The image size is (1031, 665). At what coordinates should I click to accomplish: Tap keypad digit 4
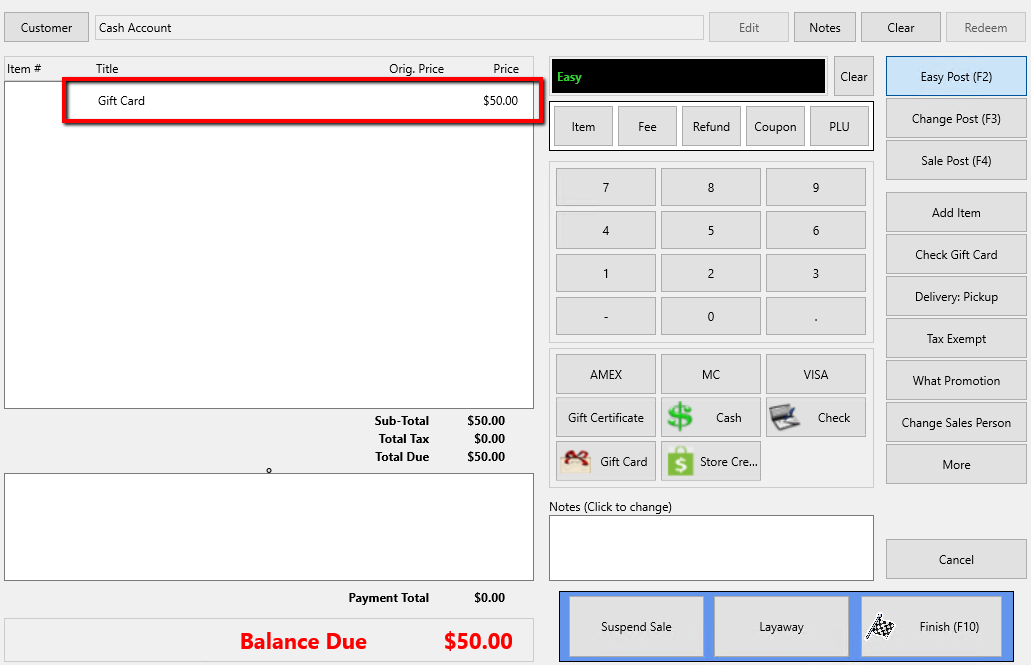pos(606,230)
